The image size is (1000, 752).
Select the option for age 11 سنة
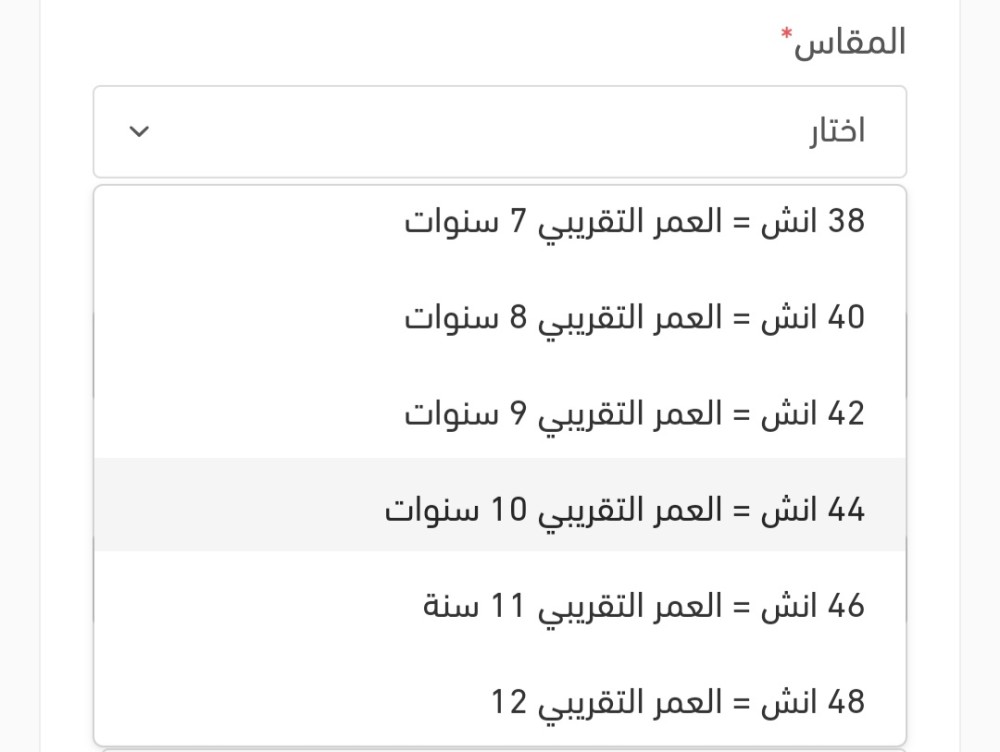click(643, 606)
